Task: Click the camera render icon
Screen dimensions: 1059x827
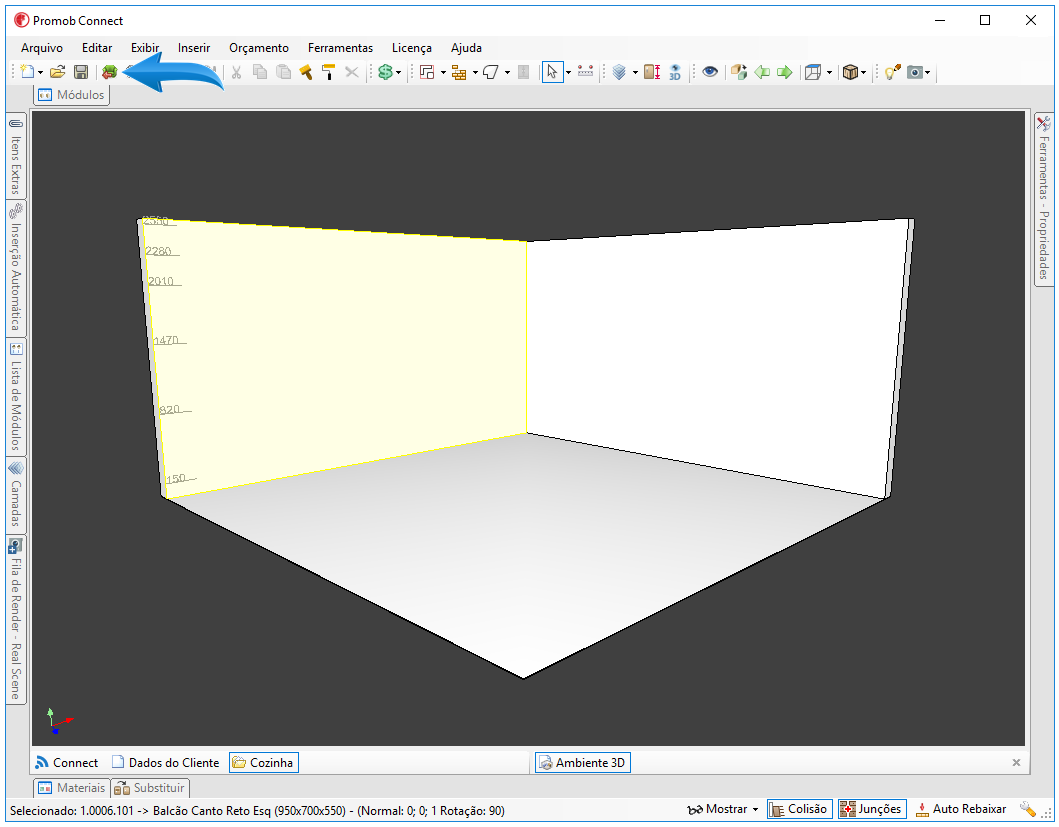Action: [914, 72]
